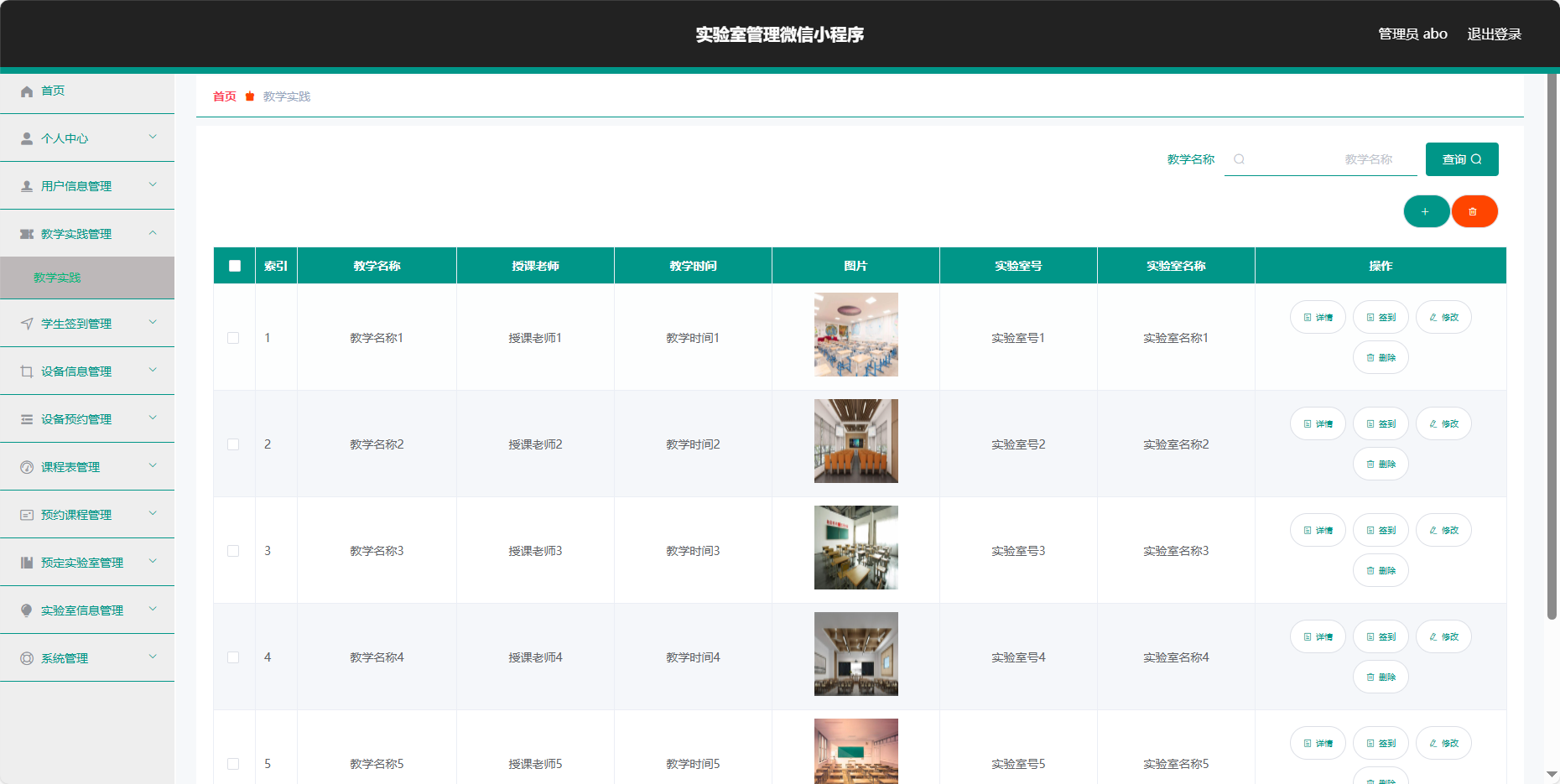This screenshot has width=1560, height=784.
Task: Select the 教学实践 submenu item
Action: coord(87,278)
